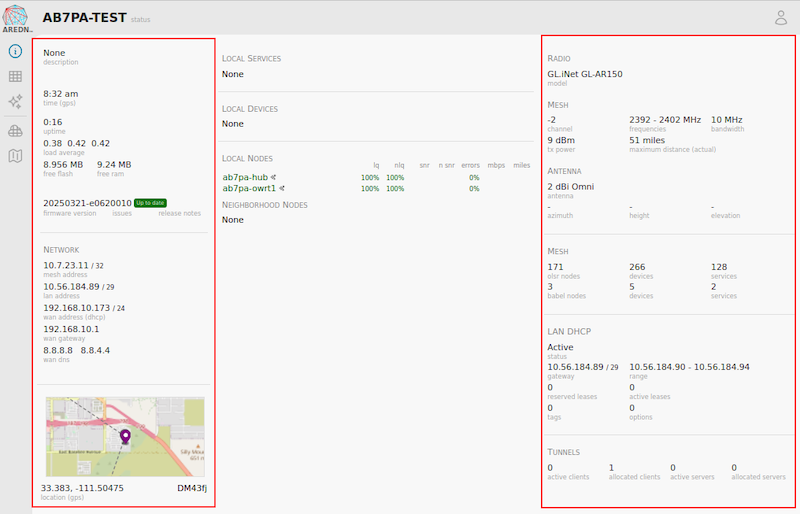This screenshot has width=800, height=514.
Task: Click link icon beside ab7pa-hub
Action: point(273,177)
